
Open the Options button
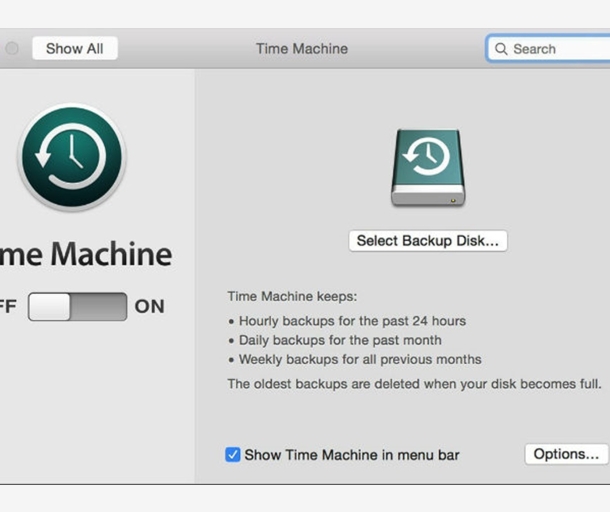coord(566,454)
